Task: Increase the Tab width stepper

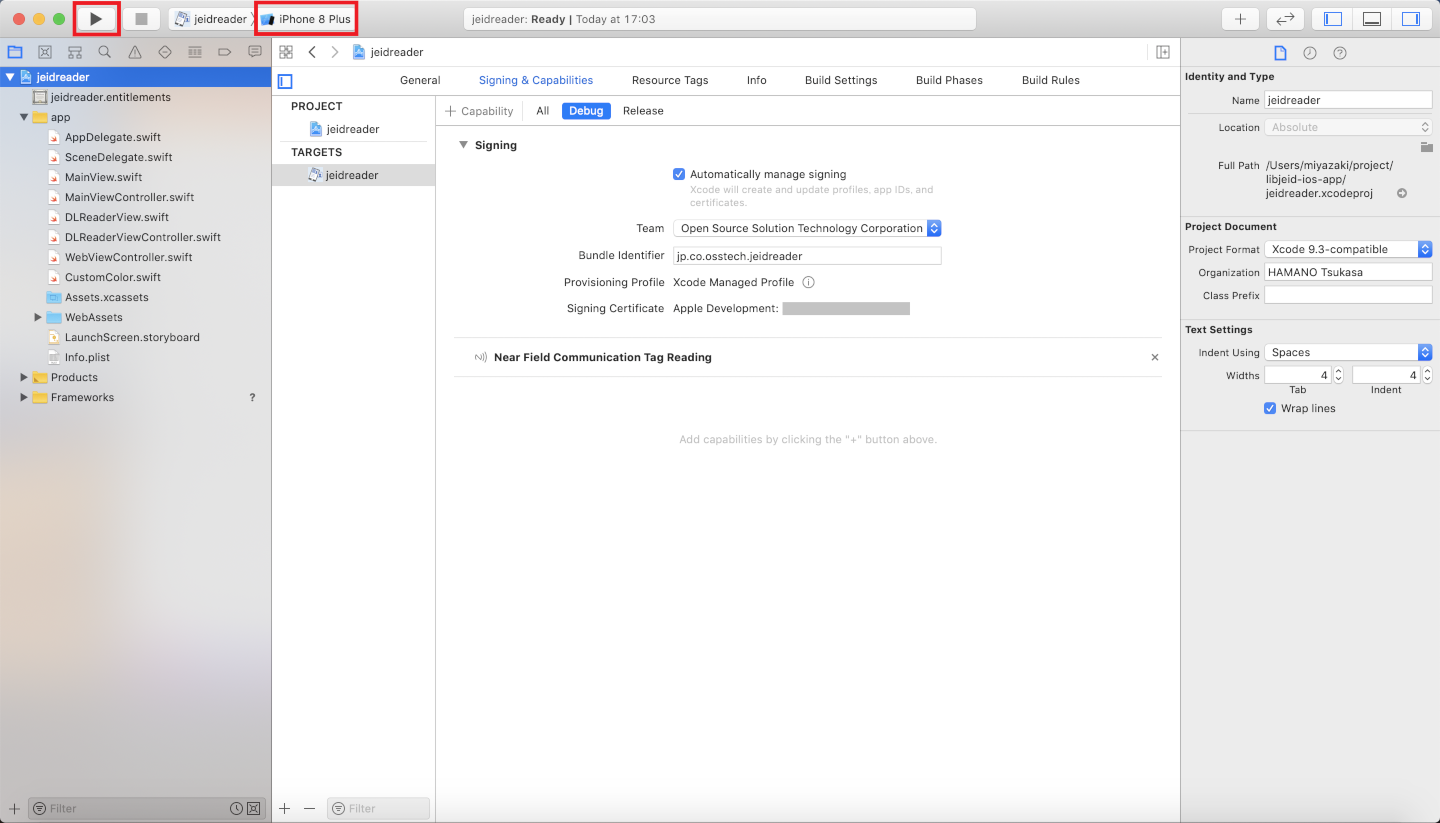Action: 1339,371
